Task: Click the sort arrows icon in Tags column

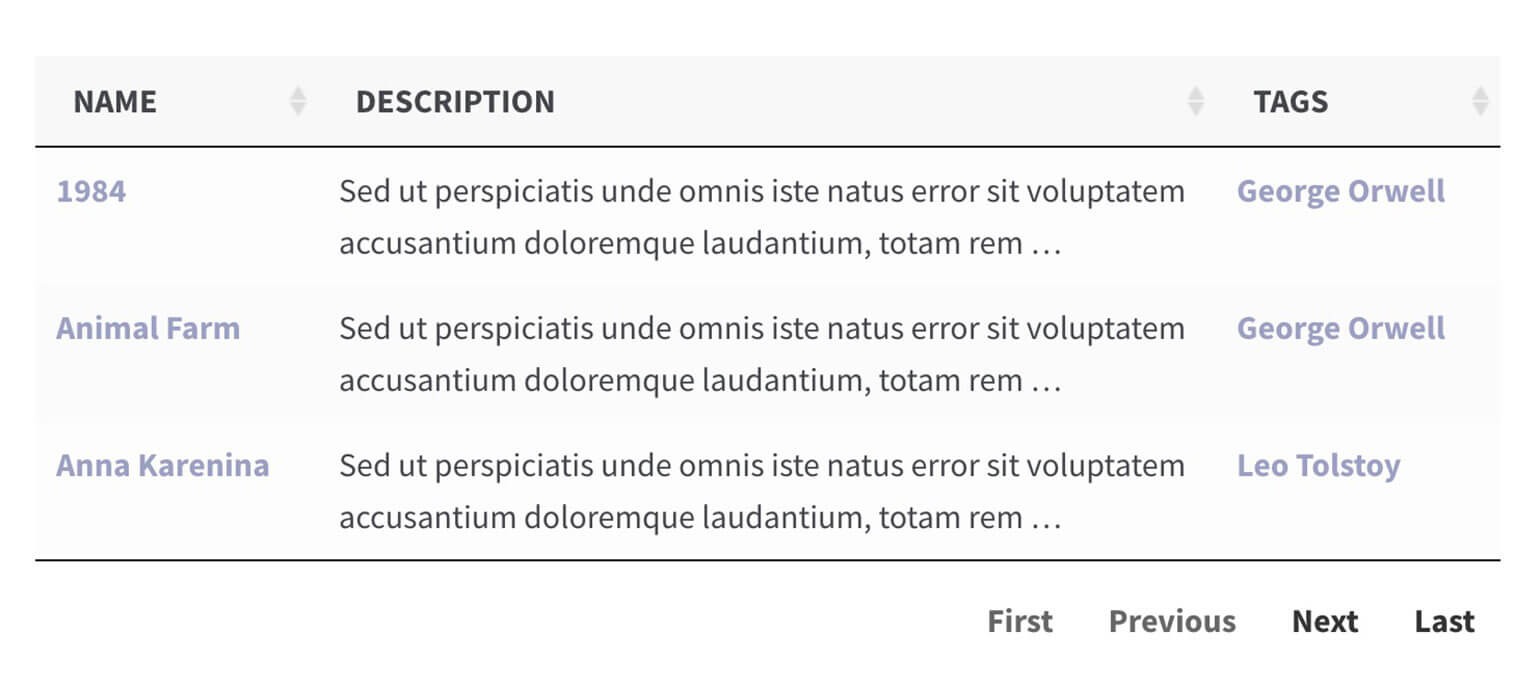Action: [1480, 101]
